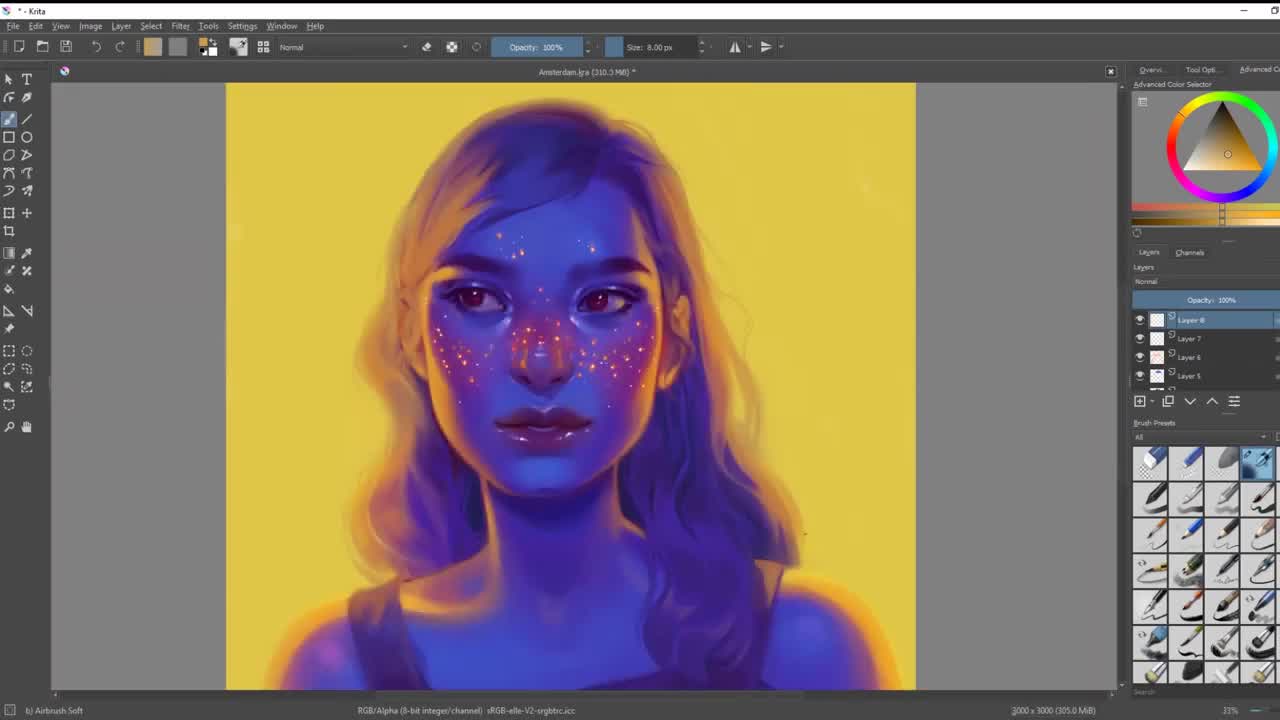Screen dimensions: 1280x720
Task: Select the Transform tool
Action: click(9, 213)
